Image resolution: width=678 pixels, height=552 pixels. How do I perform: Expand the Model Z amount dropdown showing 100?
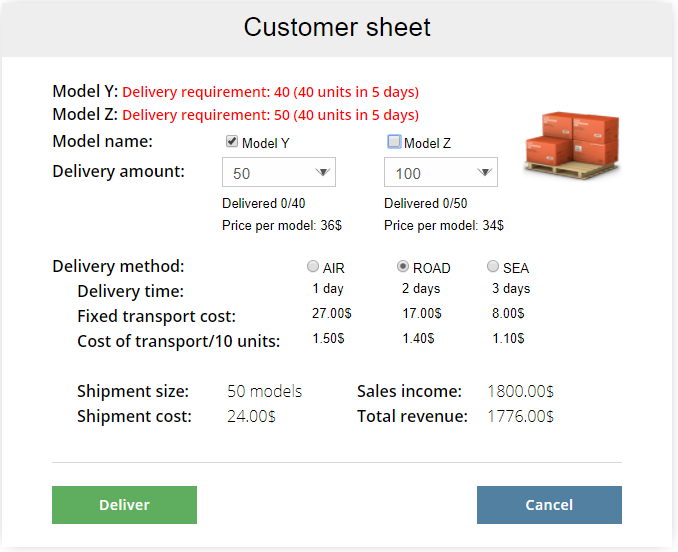[441, 173]
